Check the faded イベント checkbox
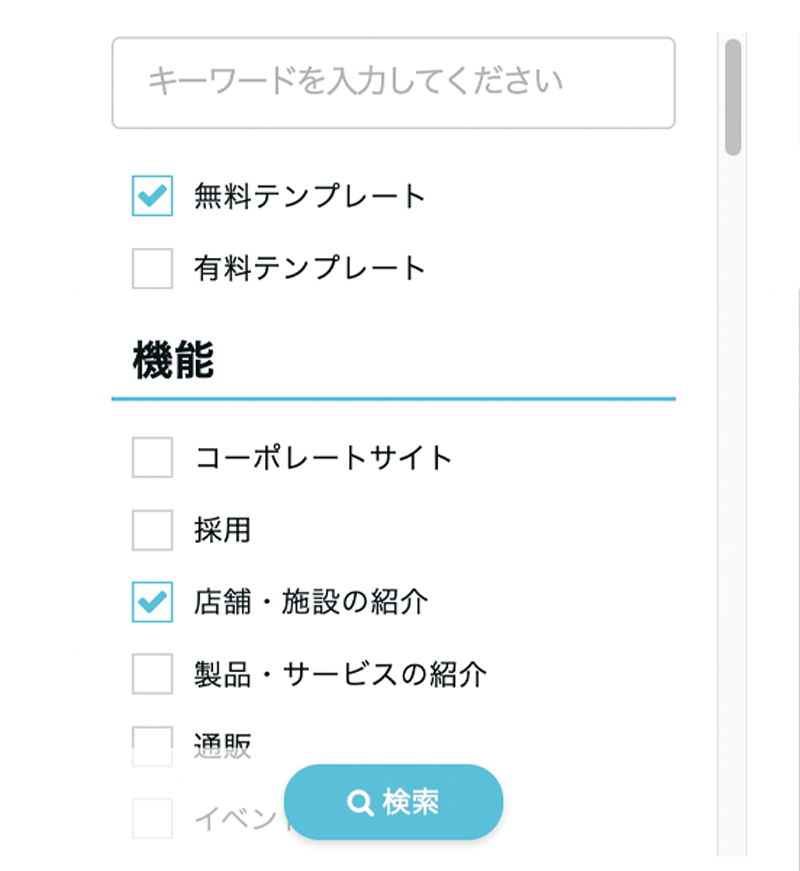800x871 pixels. [152, 818]
